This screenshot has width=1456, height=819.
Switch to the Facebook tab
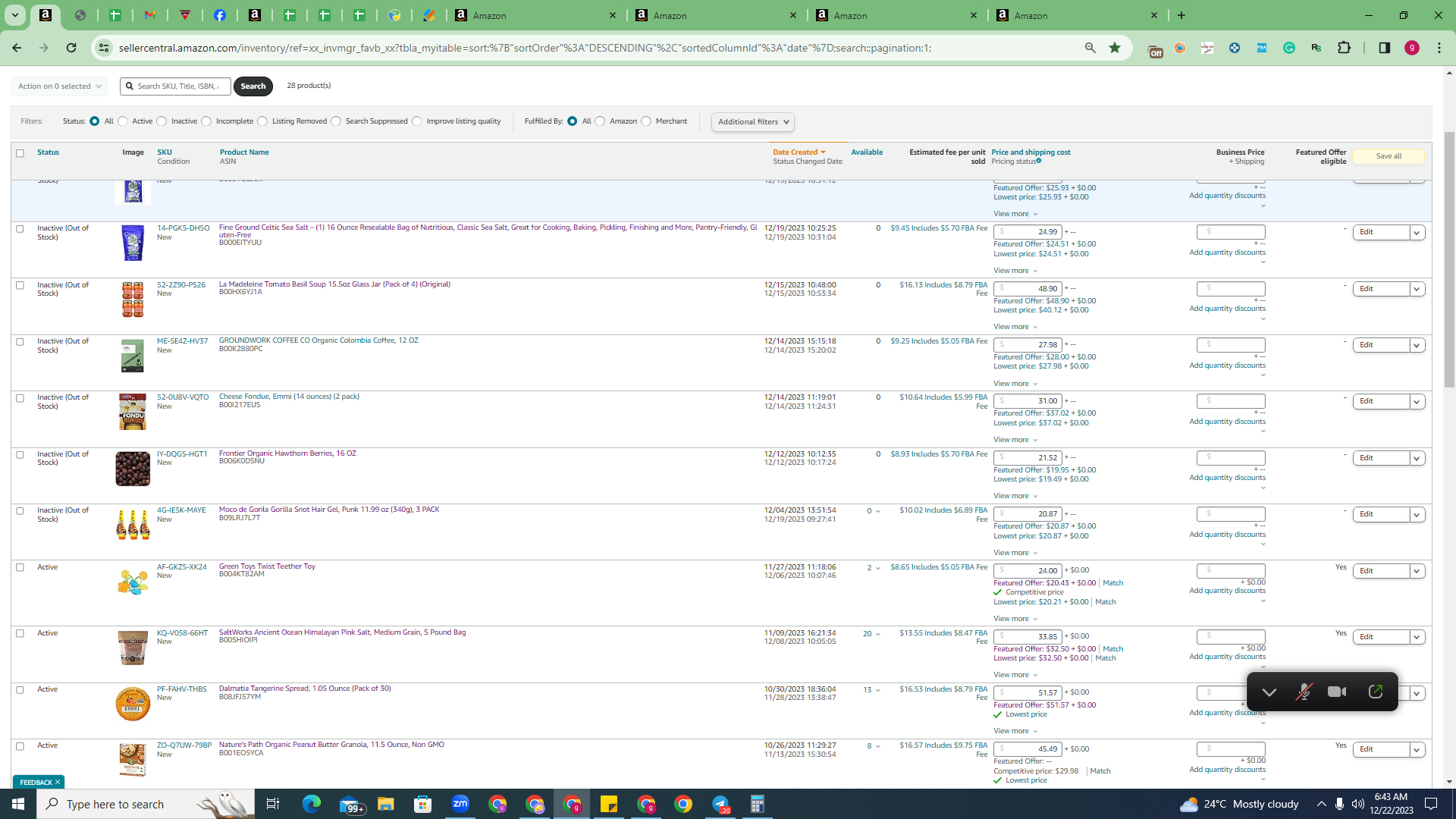[x=220, y=15]
